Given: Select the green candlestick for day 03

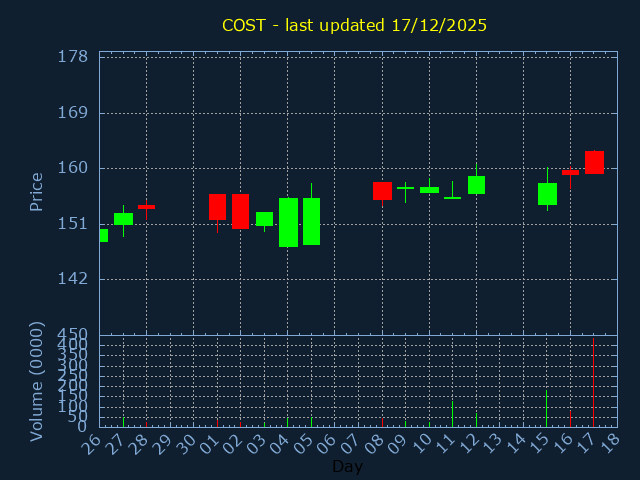Looking at the screenshot, I should [x=264, y=219].
